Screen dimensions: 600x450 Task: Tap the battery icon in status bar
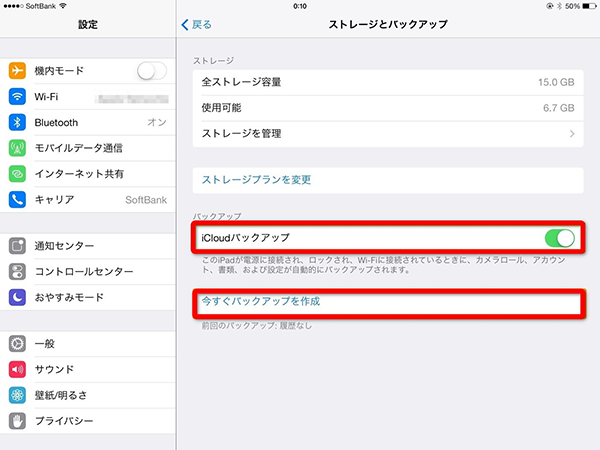click(x=589, y=6)
